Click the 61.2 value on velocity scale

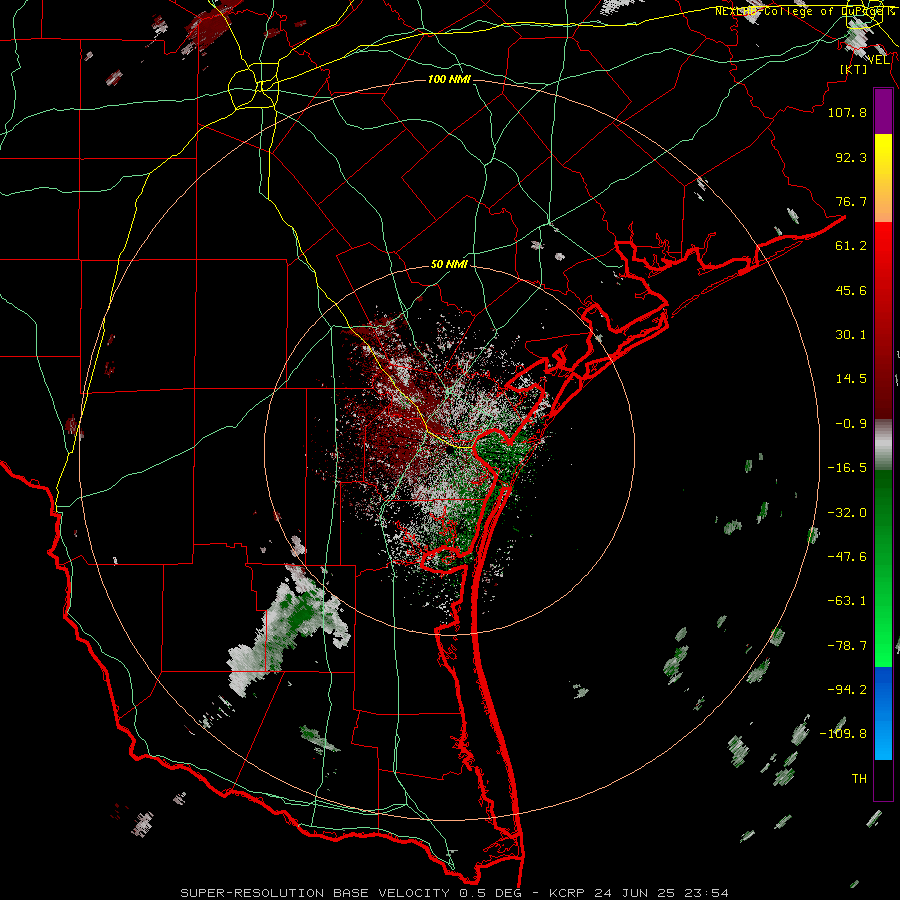tap(851, 246)
